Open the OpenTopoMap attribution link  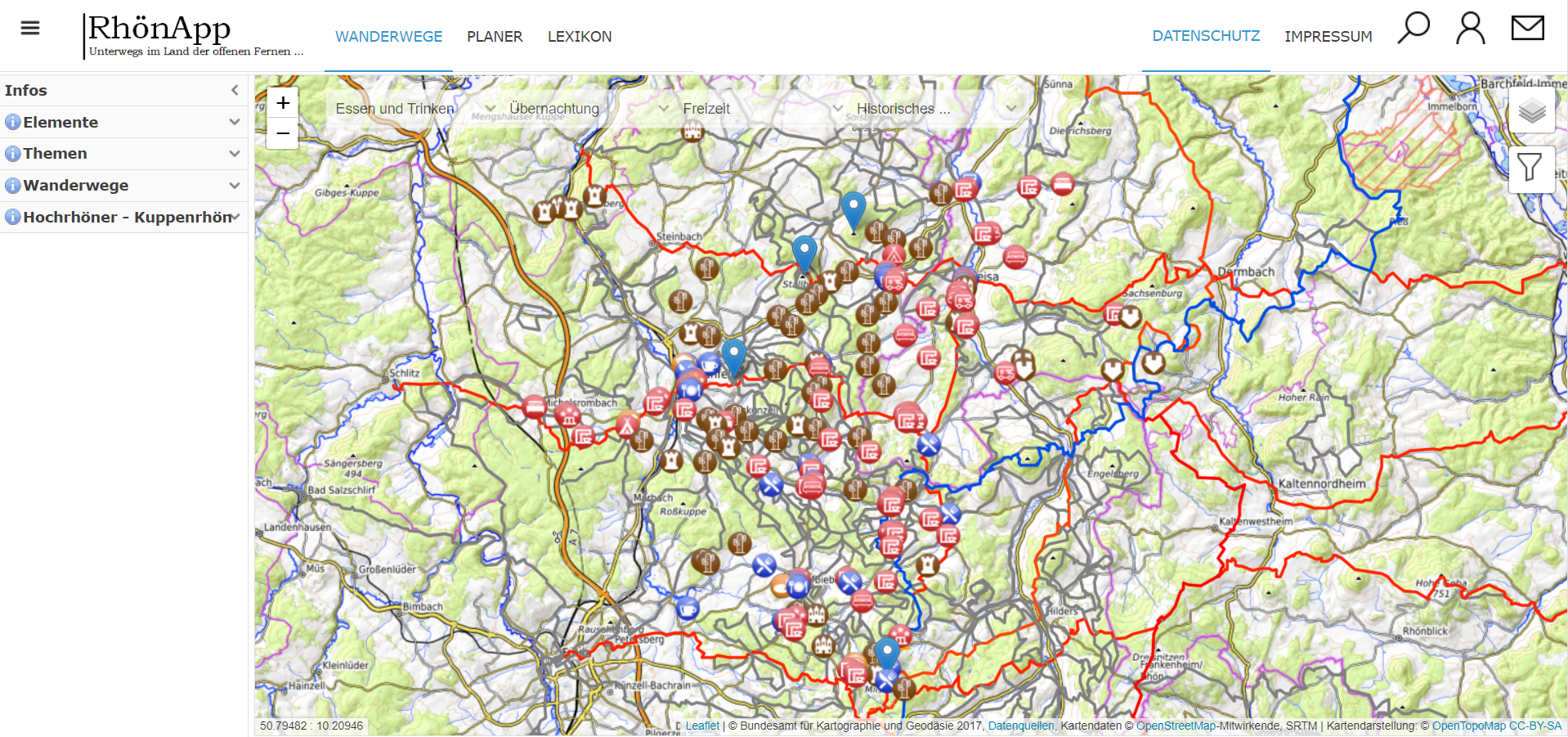[1468, 726]
